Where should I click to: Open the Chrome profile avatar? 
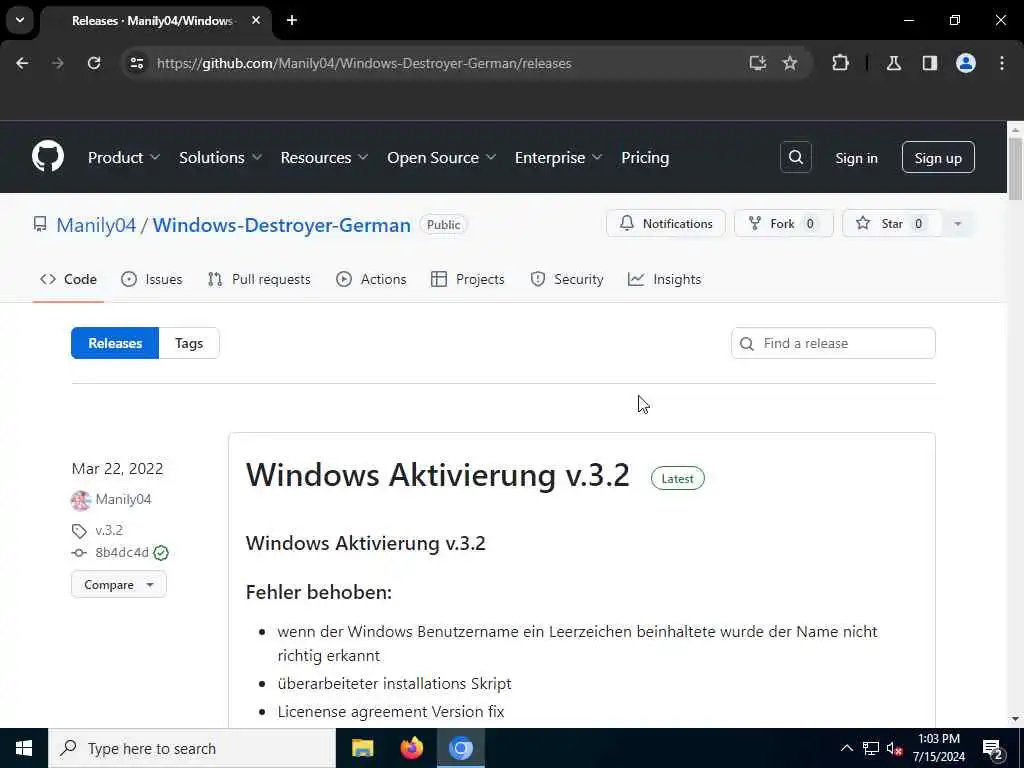(966, 63)
